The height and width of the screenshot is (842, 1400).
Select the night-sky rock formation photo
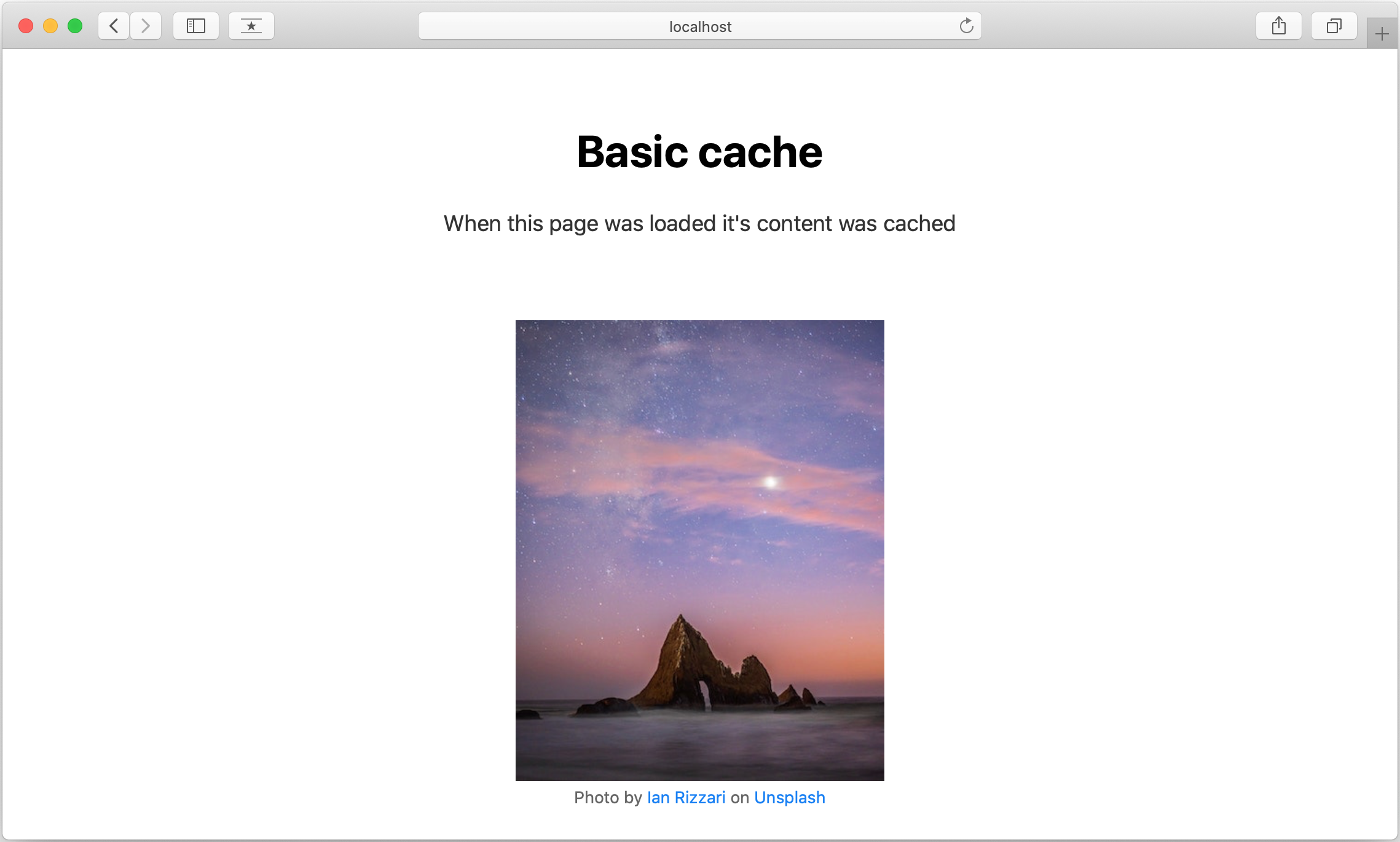pyautogui.click(x=699, y=550)
